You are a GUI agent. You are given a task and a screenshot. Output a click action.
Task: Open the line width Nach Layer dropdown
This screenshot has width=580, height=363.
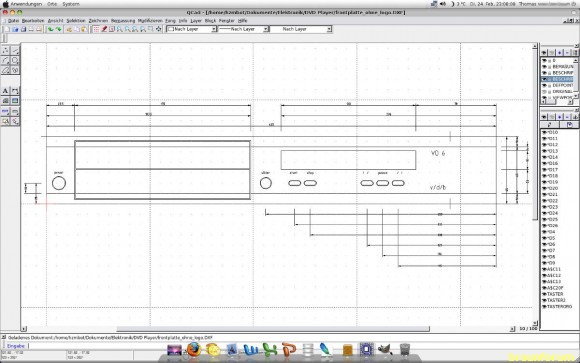243,29
